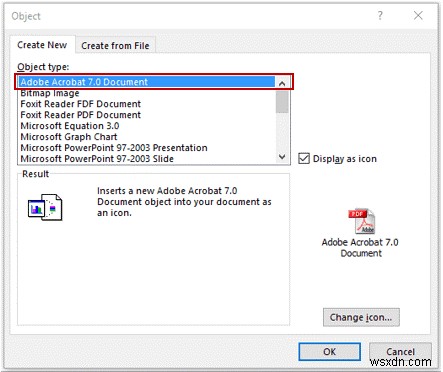Click the object type list scrollbar thumb
This screenshot has height=372, width=443.
click(x=282, y=102)
